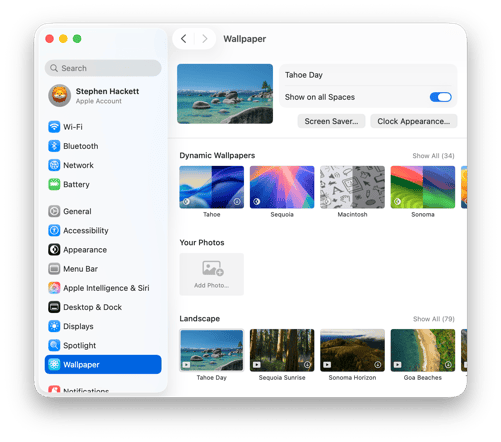
Task: Click the Apple Intelligence & Siri icon
Action: click(54, 288)
